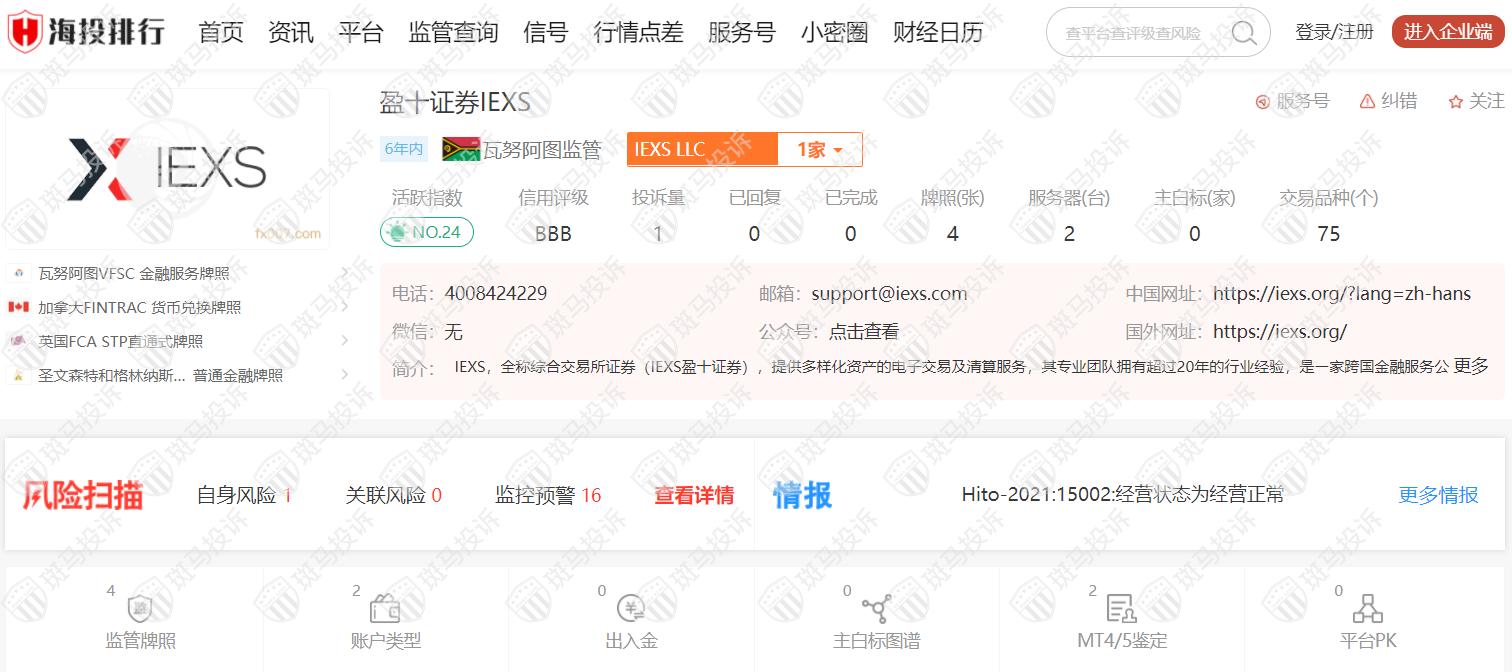
Task: Go to the 财经日历 menu item
Action: [x=937, y=33]
